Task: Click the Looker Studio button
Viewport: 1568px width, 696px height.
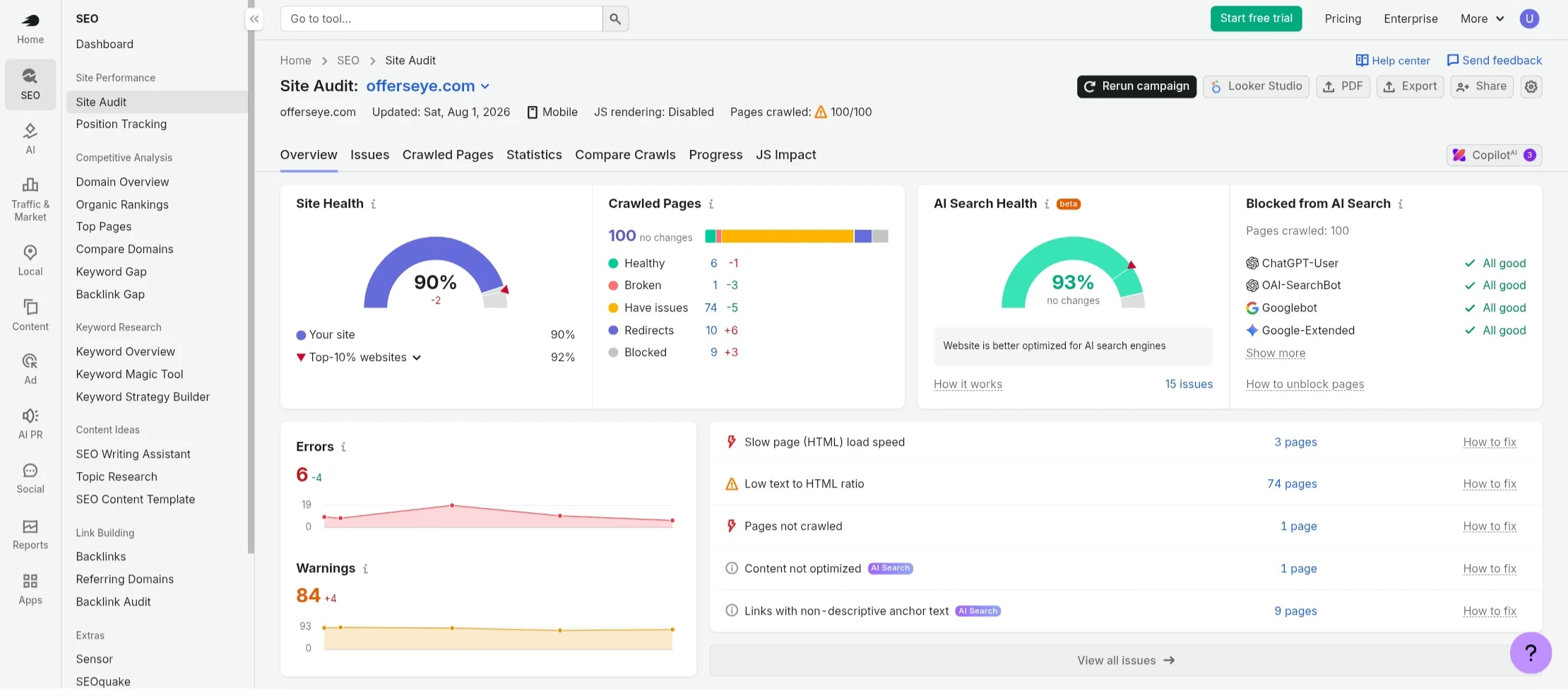Action: click(1256, 86)
